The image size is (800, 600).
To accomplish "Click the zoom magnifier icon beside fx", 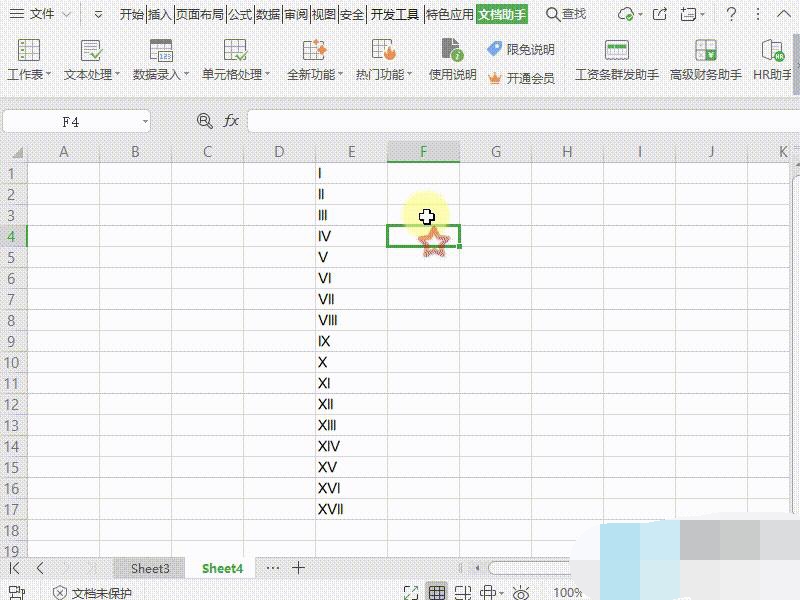I will click(205, 121).
